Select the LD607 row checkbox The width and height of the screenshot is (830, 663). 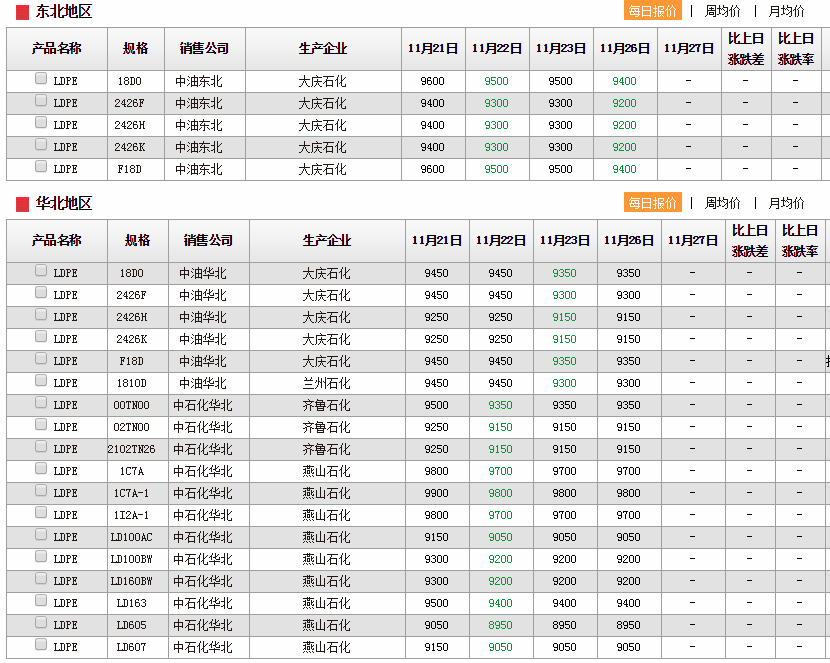click(41, 645)
